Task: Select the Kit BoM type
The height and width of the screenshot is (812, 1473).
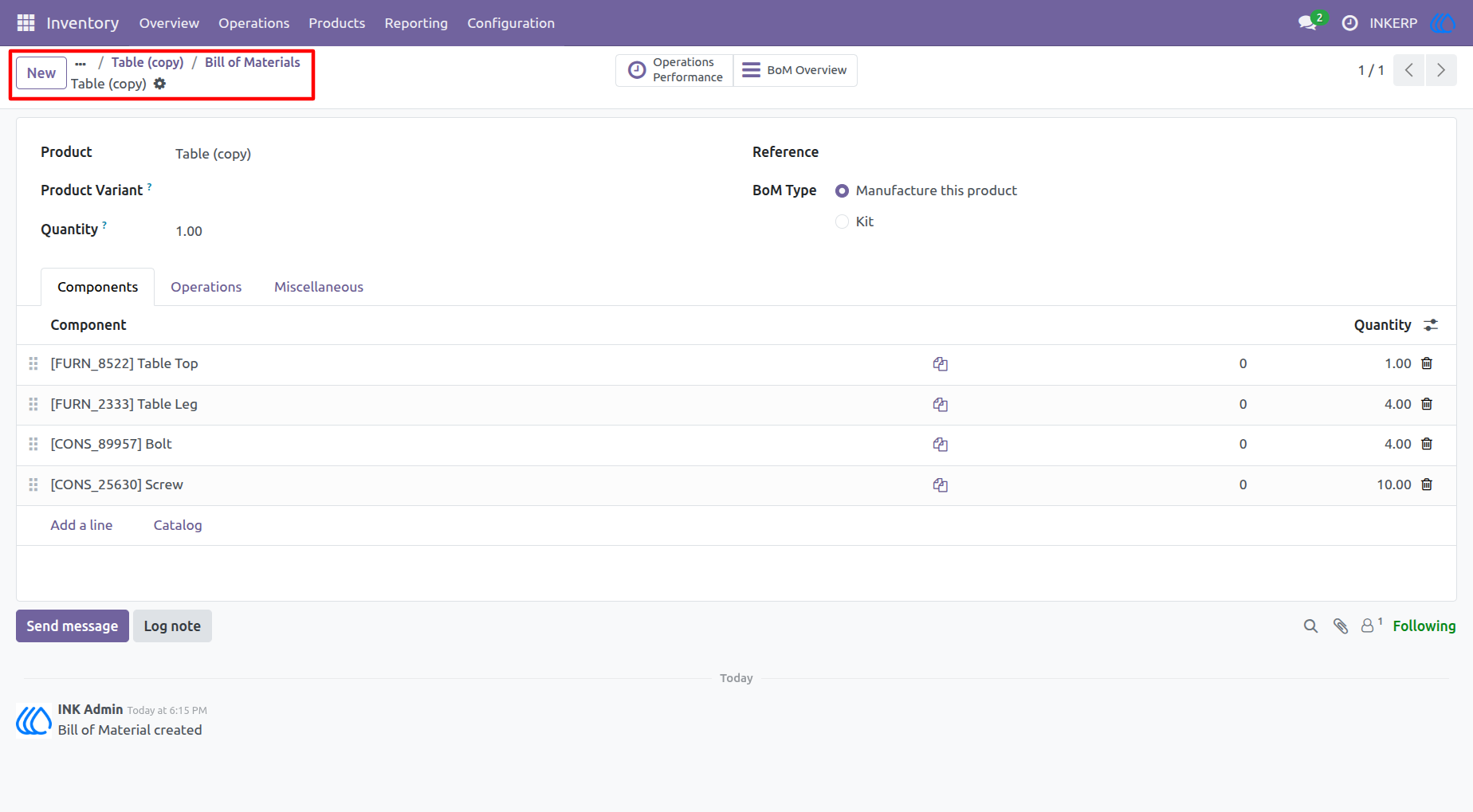Action: pos(842,222)
